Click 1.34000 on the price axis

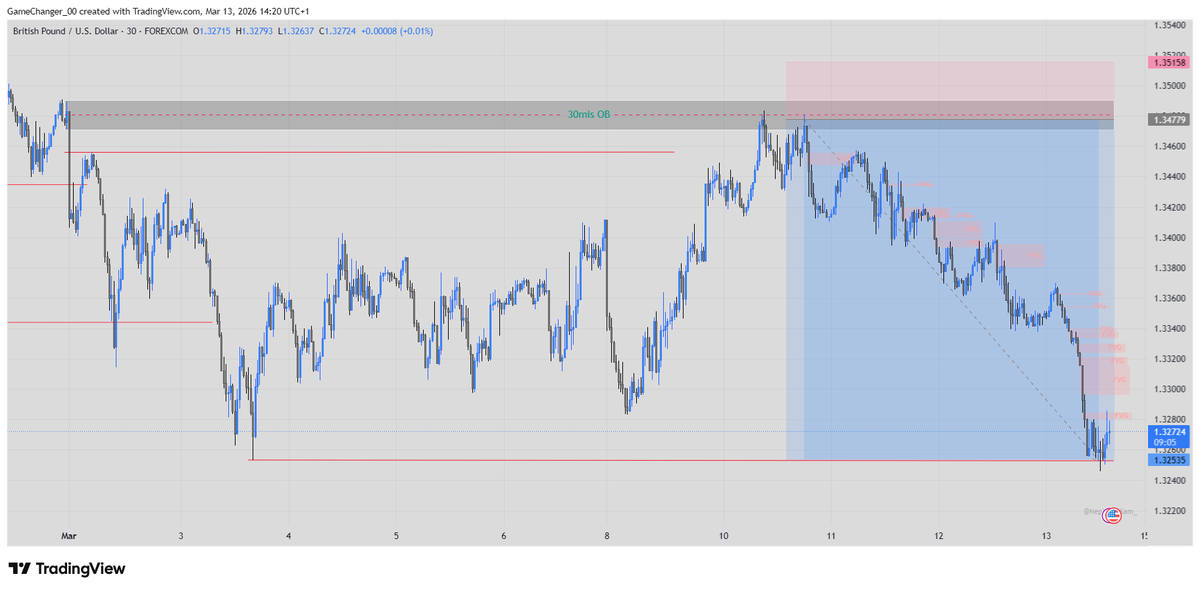pos(1169,237)
